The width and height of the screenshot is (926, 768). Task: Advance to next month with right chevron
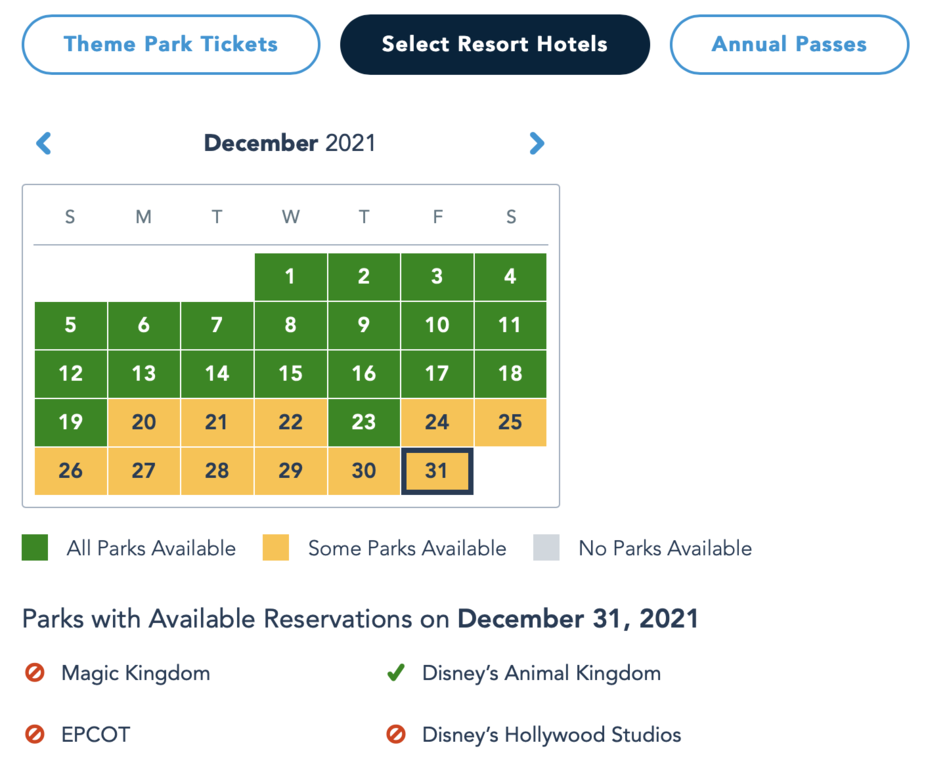(536, 143)
